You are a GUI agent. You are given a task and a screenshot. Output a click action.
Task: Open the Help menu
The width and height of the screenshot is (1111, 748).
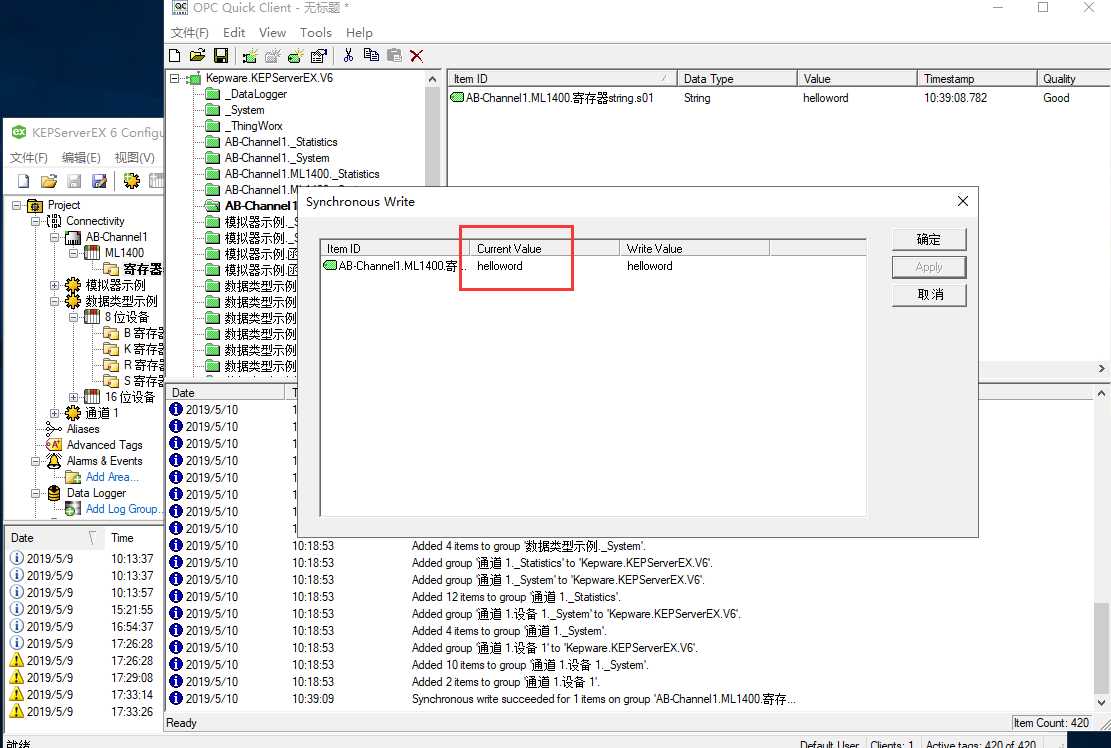[x=359, y=33]
